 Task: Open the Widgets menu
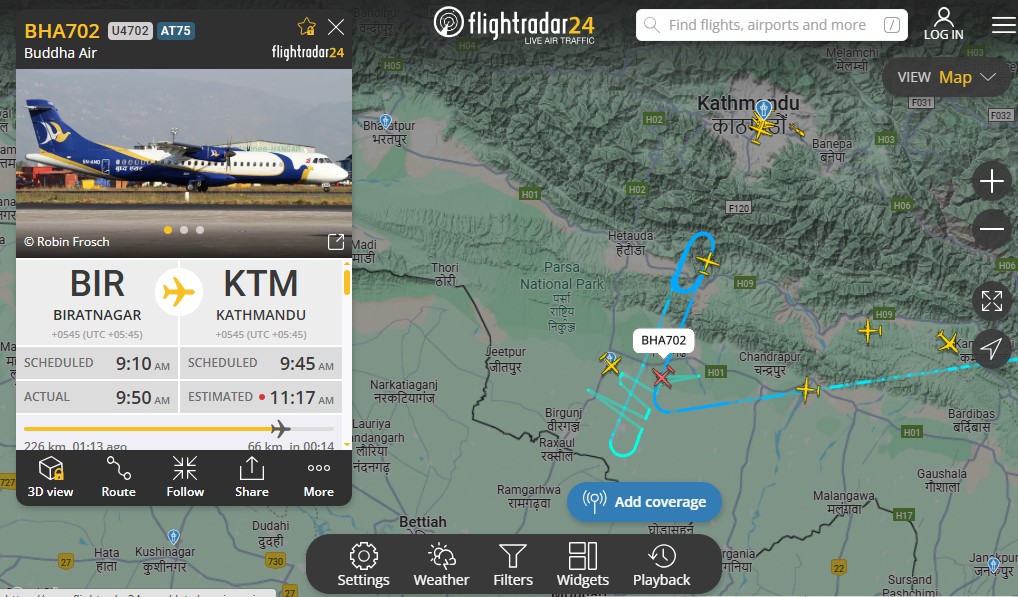583,565
